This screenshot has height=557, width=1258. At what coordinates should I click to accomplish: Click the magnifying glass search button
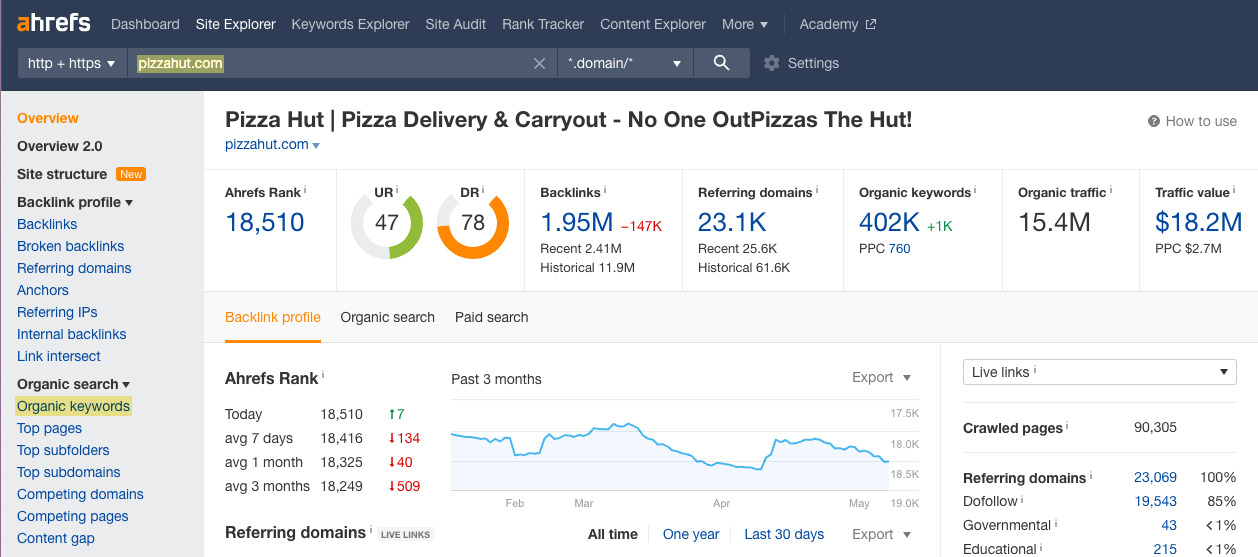pyautogui.click(x=721, y=63)
